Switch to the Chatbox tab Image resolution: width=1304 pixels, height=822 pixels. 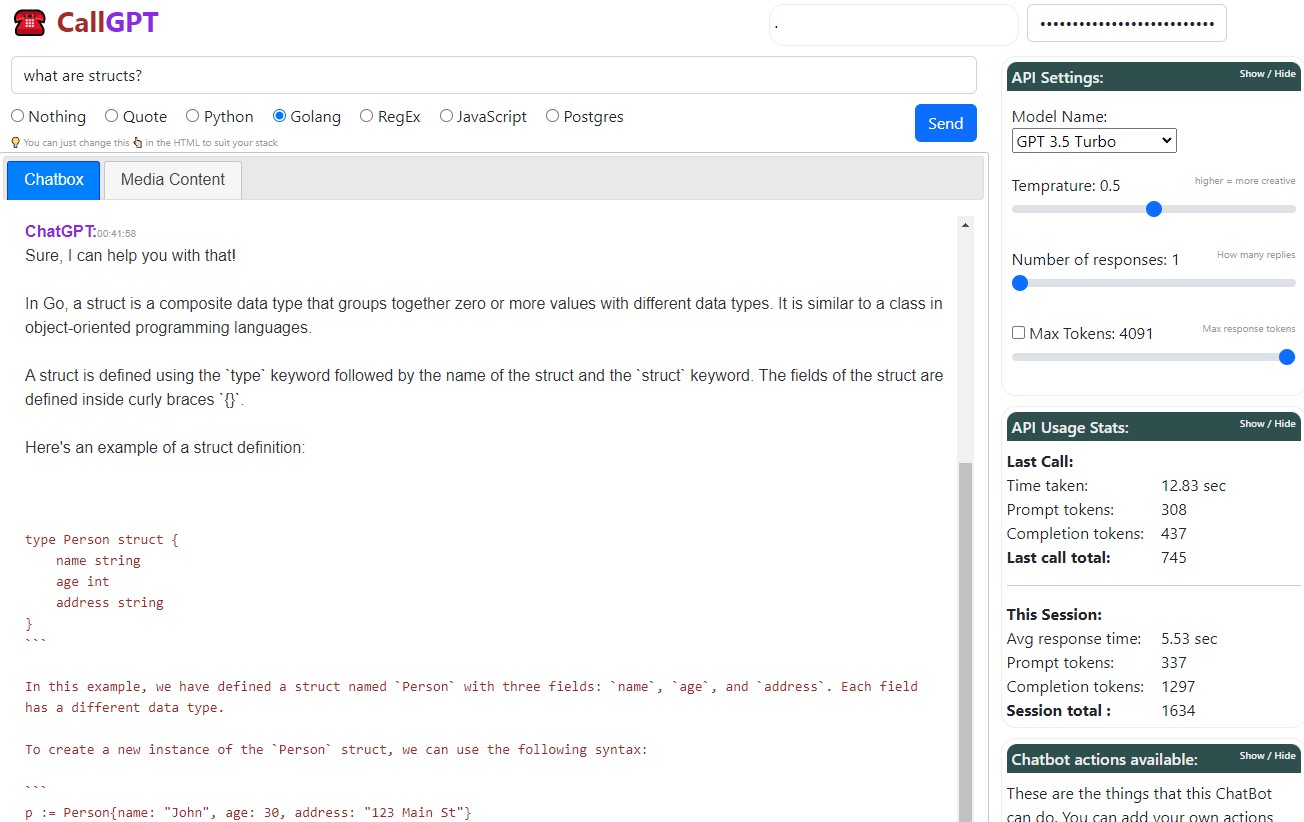click(54, 180)
